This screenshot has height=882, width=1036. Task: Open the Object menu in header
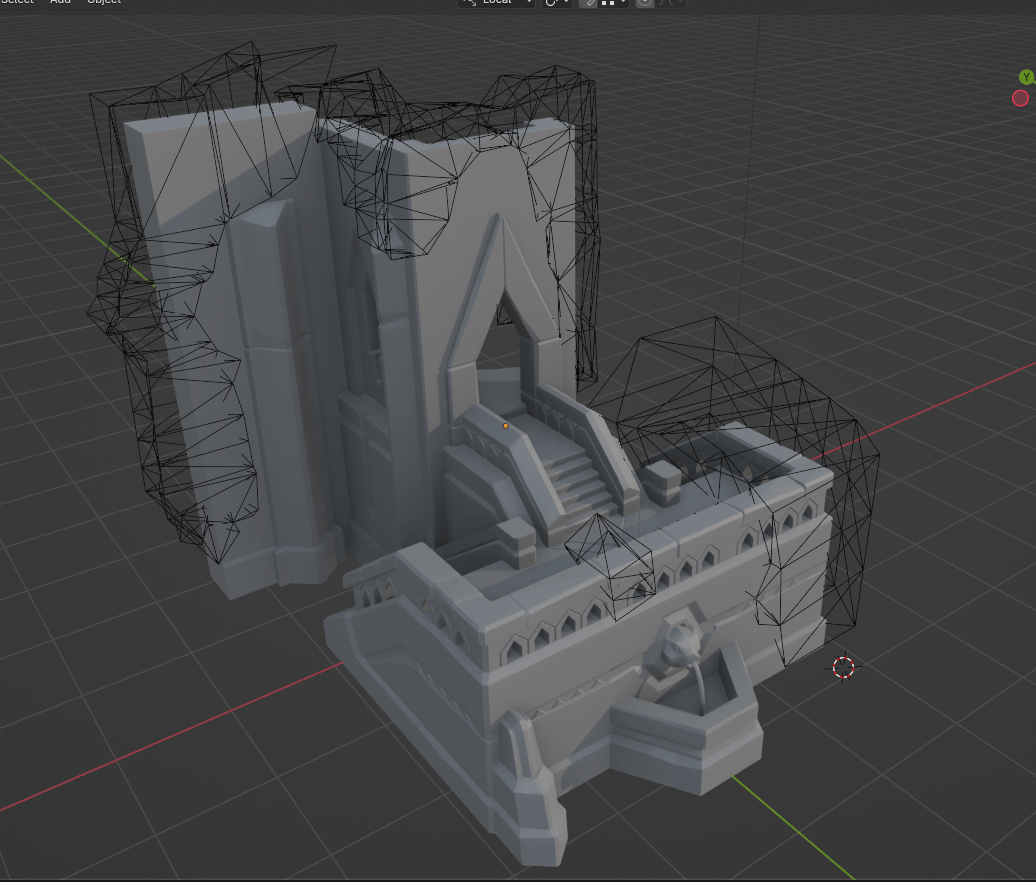104,2
